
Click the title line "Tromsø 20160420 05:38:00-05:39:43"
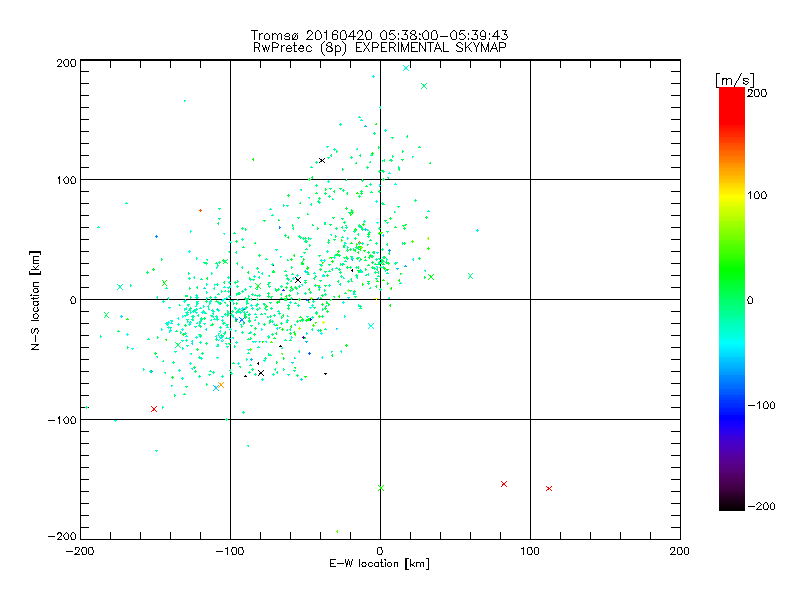[379, 35]
